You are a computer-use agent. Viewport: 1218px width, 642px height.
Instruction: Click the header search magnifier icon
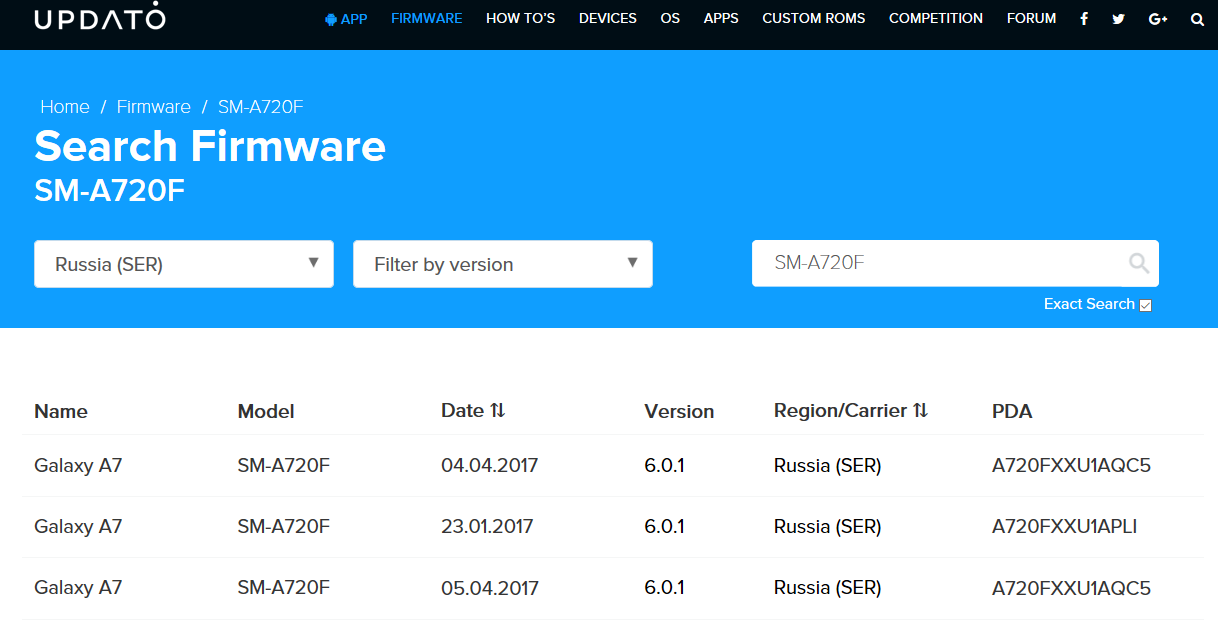click(1197, 19)
